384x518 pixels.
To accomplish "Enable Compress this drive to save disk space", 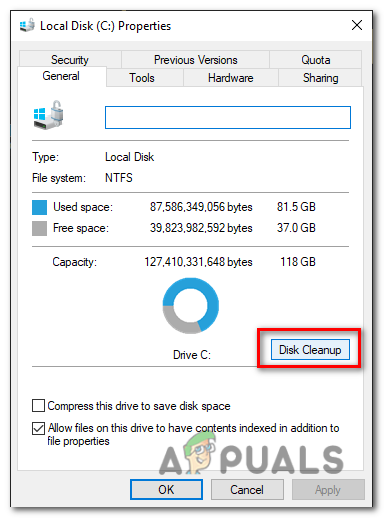I will point(38,406).
